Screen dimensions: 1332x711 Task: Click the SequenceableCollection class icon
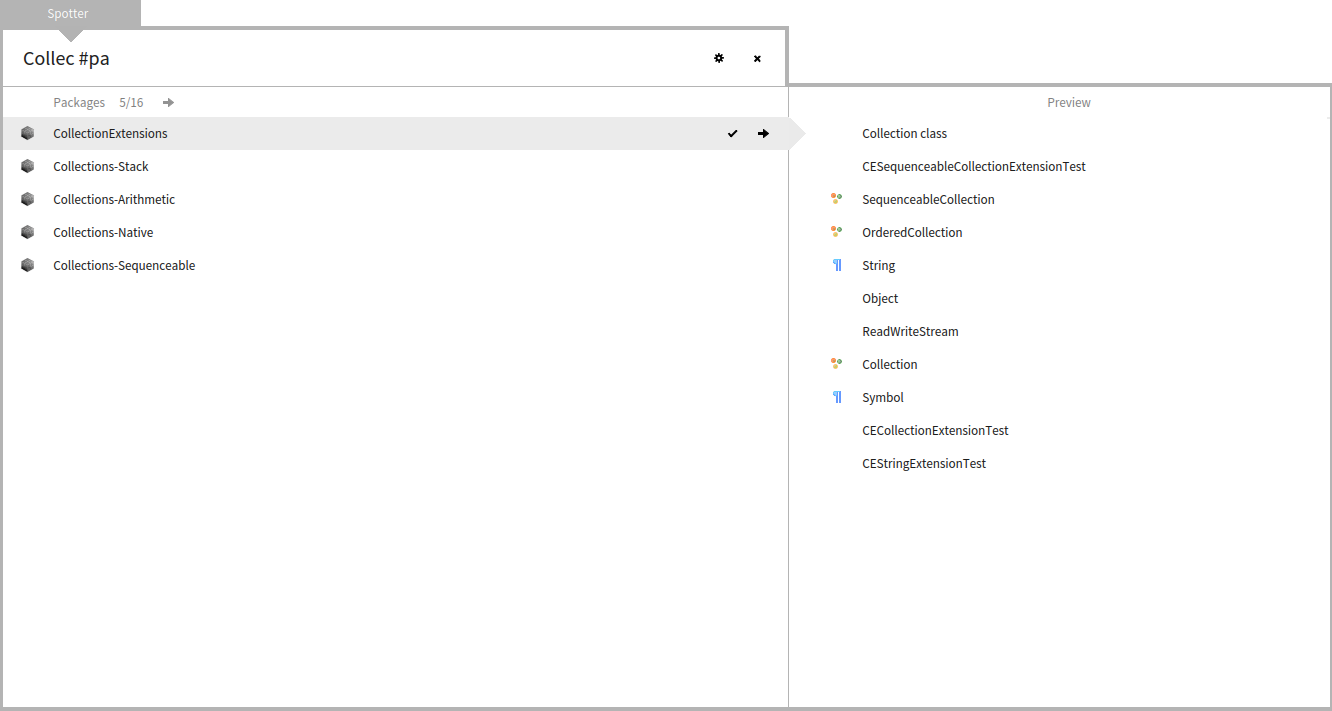(837, 199)
